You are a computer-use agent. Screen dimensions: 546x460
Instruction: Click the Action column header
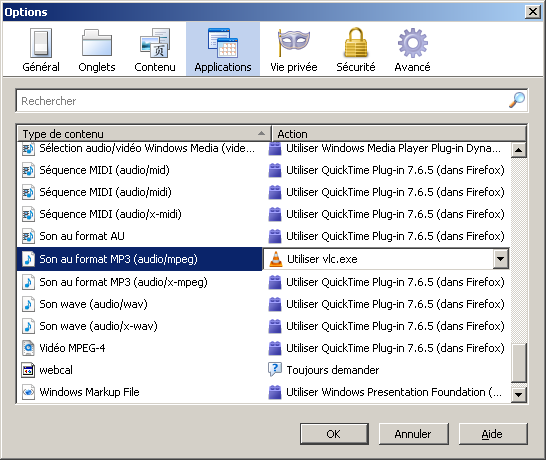point(399,134)
